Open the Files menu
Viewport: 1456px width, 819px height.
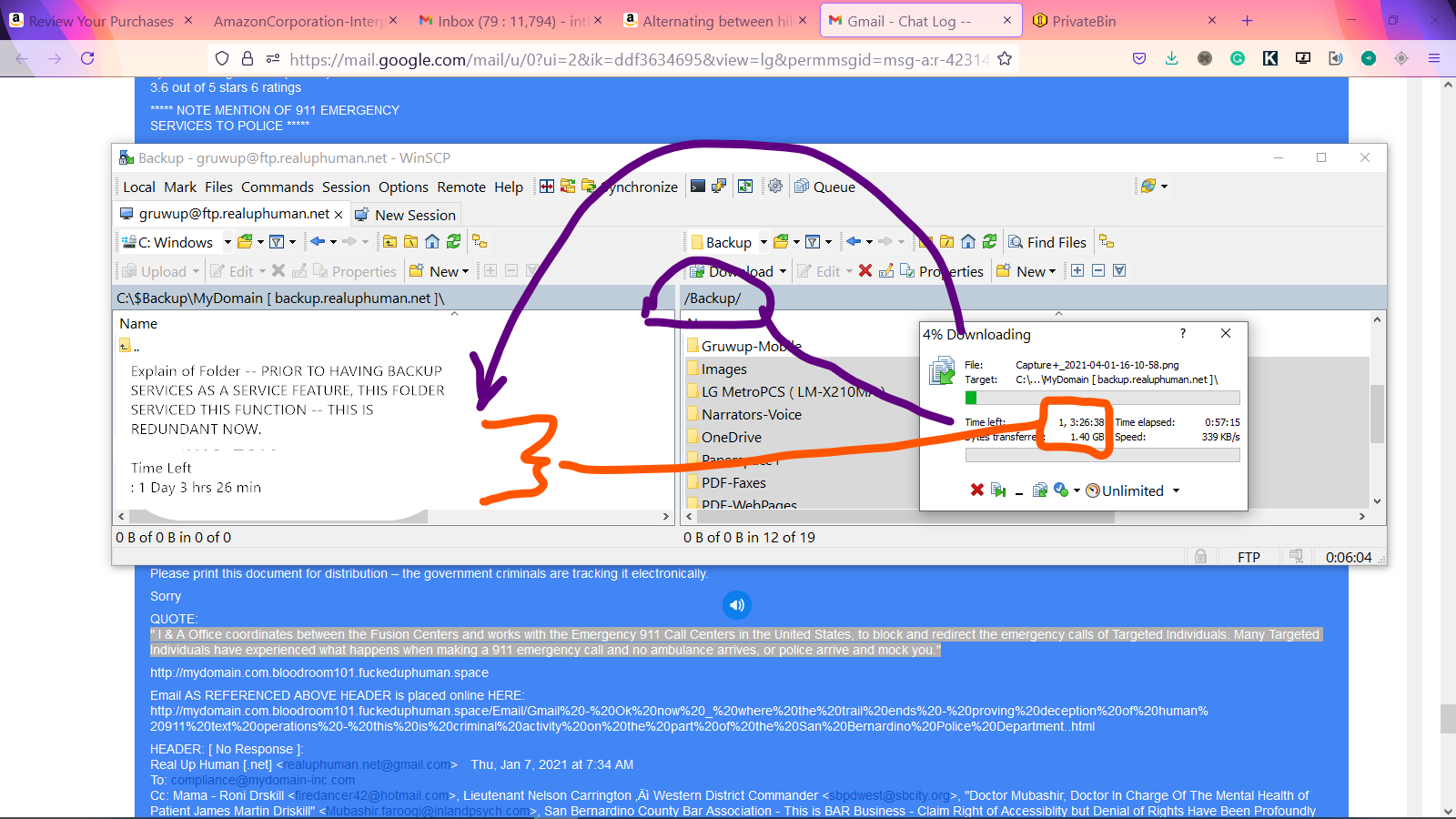pos(218,187)
